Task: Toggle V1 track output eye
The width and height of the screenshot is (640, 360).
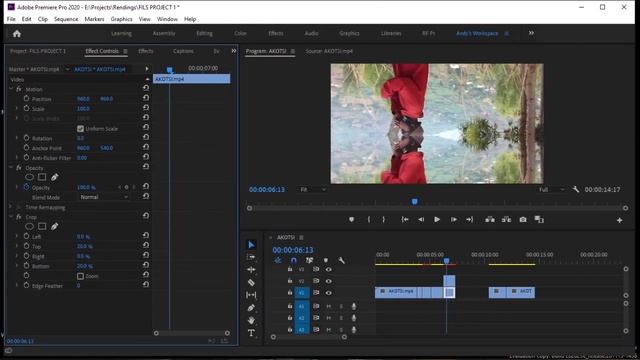Action: [x=329, y=293]
